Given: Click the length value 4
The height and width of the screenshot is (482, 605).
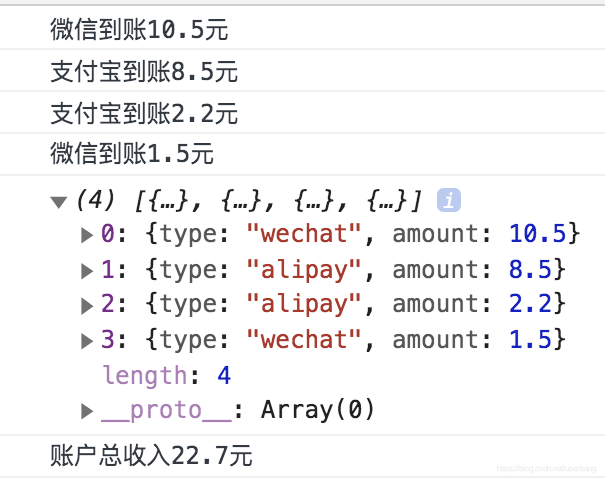Looking at the screenshot, I should (224, 375).
